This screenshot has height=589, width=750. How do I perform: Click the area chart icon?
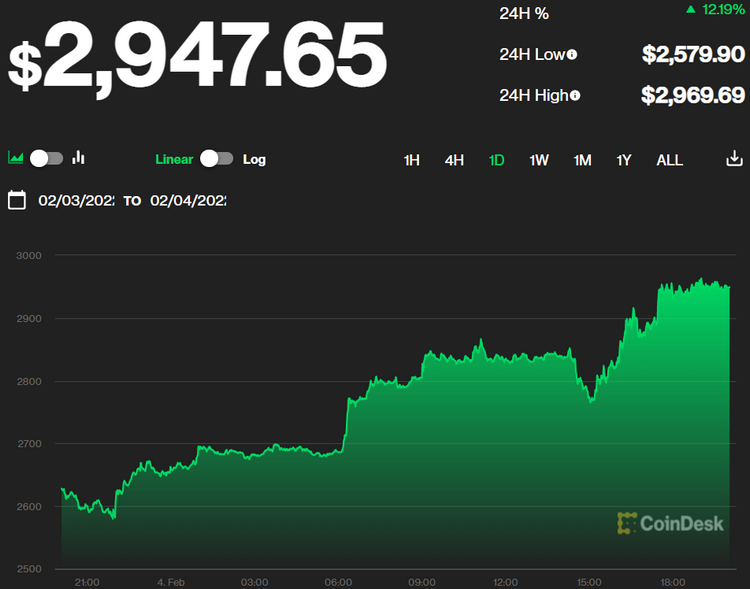pyautogui.click(x=16, y=158)
